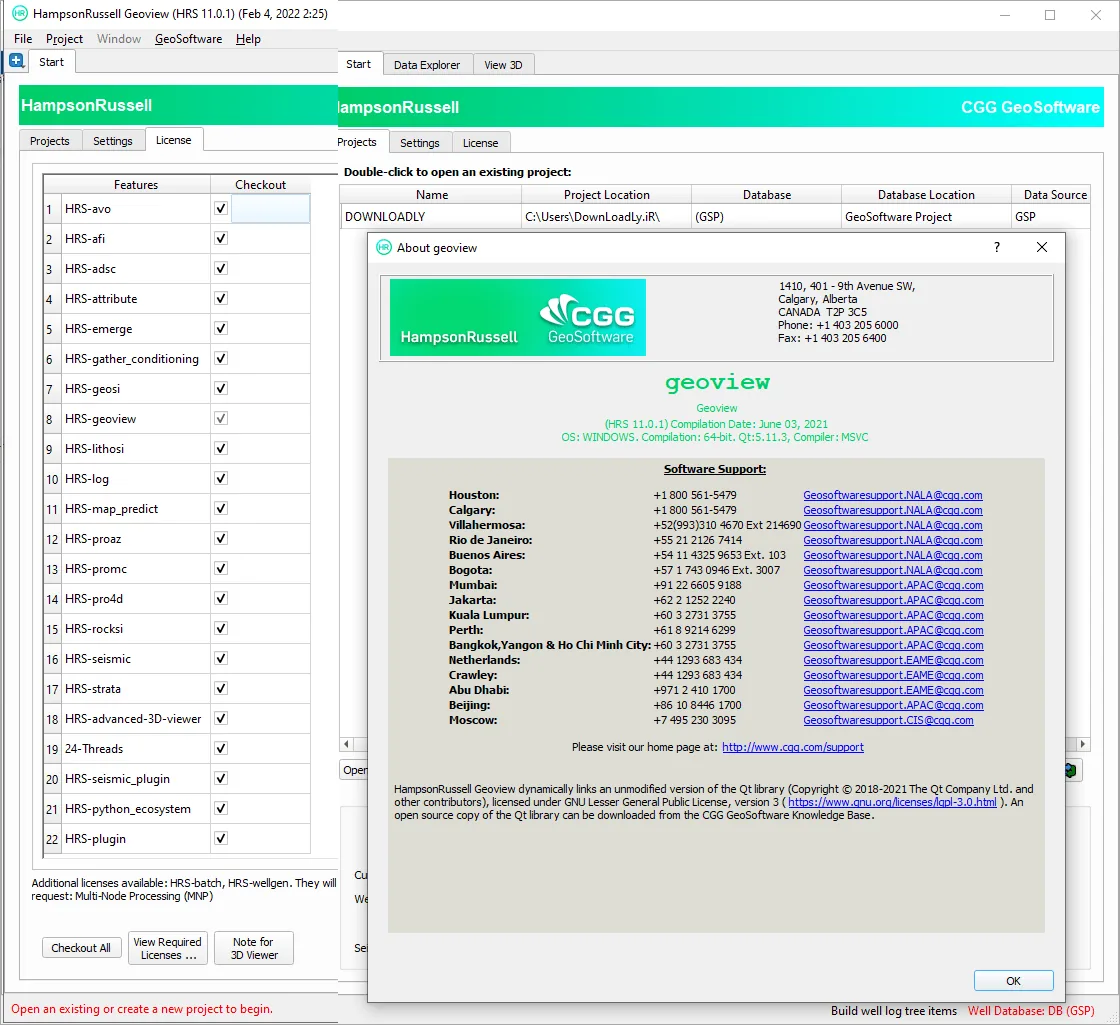Close the About geoview dialog

tap(1041, 247)
